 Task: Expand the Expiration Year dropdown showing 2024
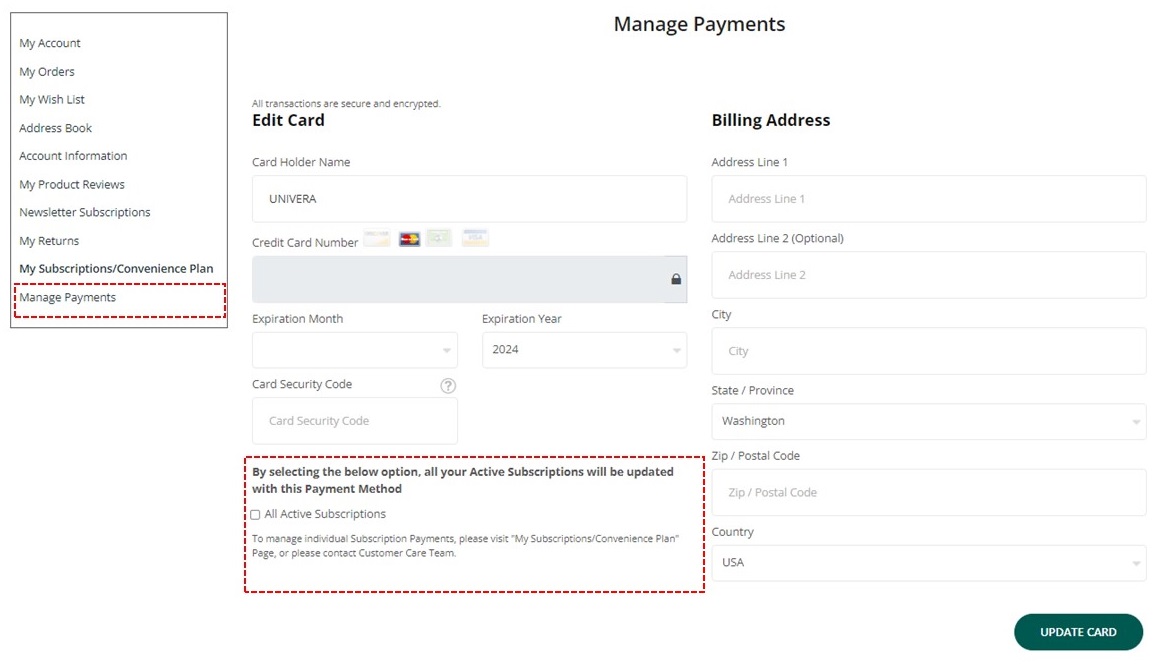584,350
